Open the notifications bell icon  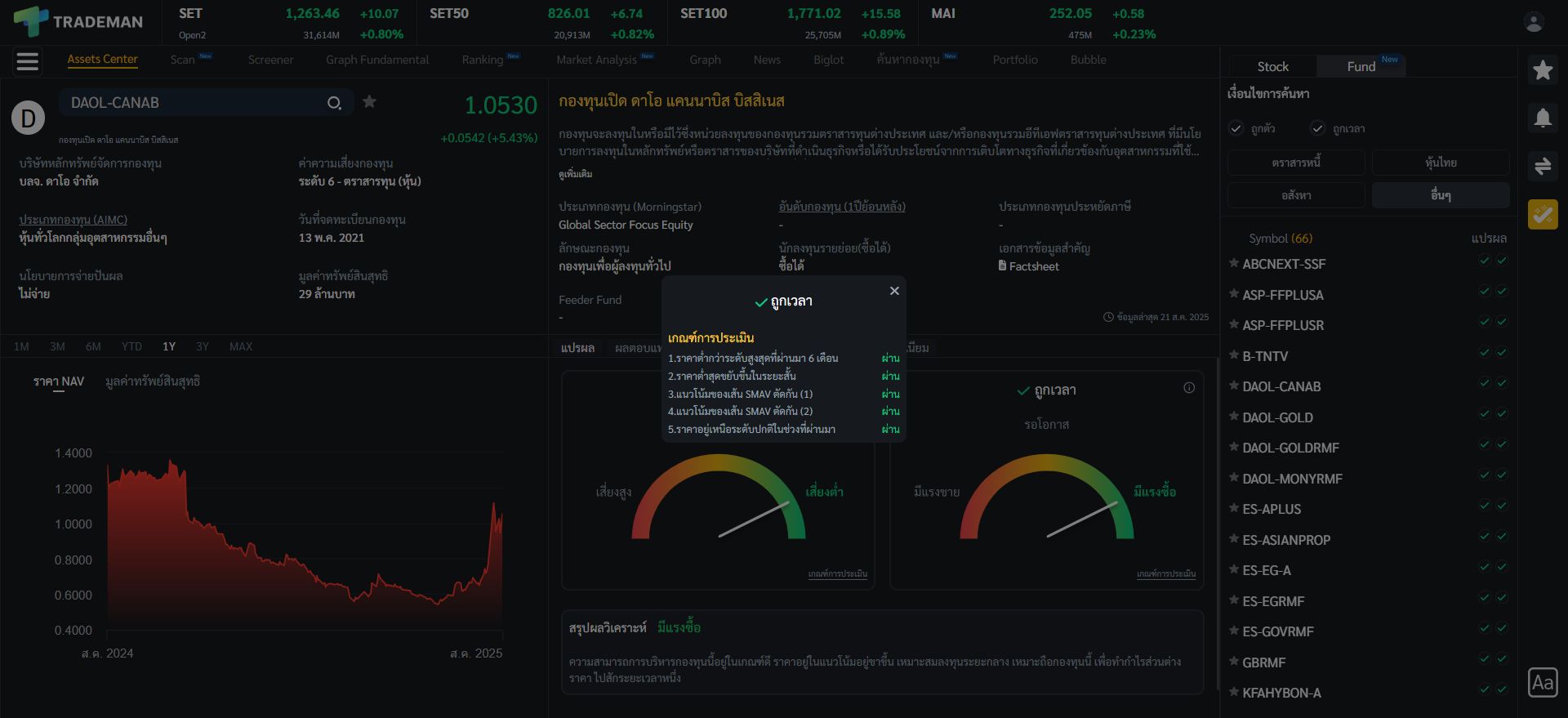(x=1542, y=118)
